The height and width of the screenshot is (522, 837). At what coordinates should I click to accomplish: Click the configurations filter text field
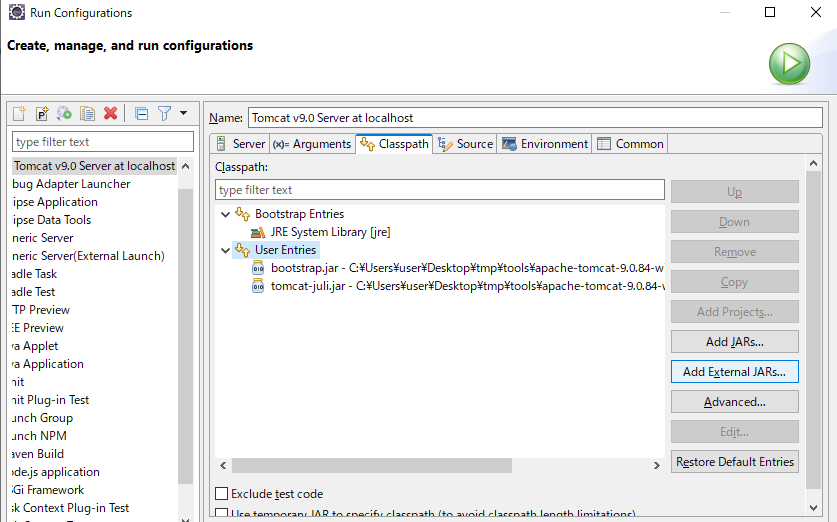click(102, 142)
